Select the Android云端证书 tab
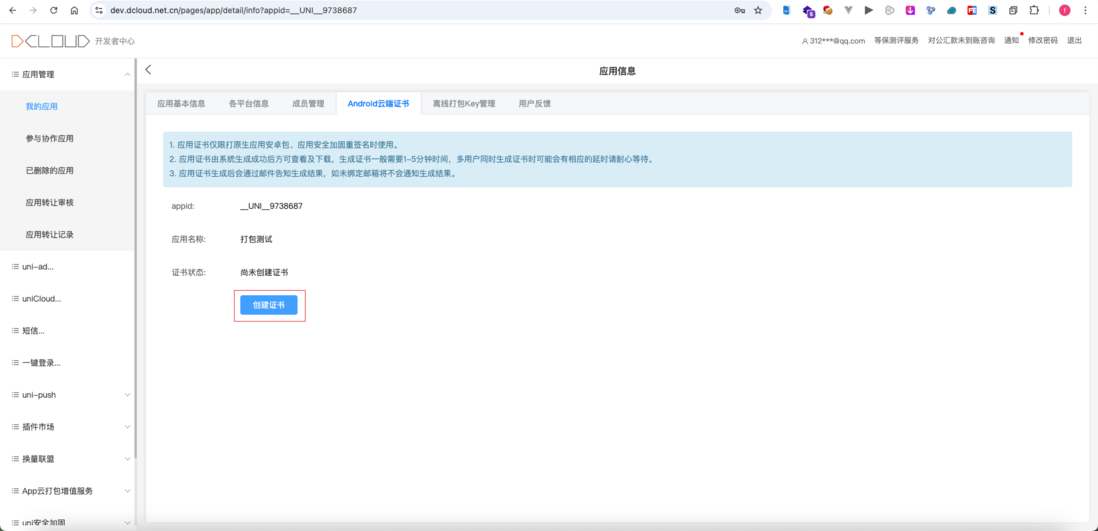Screen dimensions: 1098x531 click(378, 104)
